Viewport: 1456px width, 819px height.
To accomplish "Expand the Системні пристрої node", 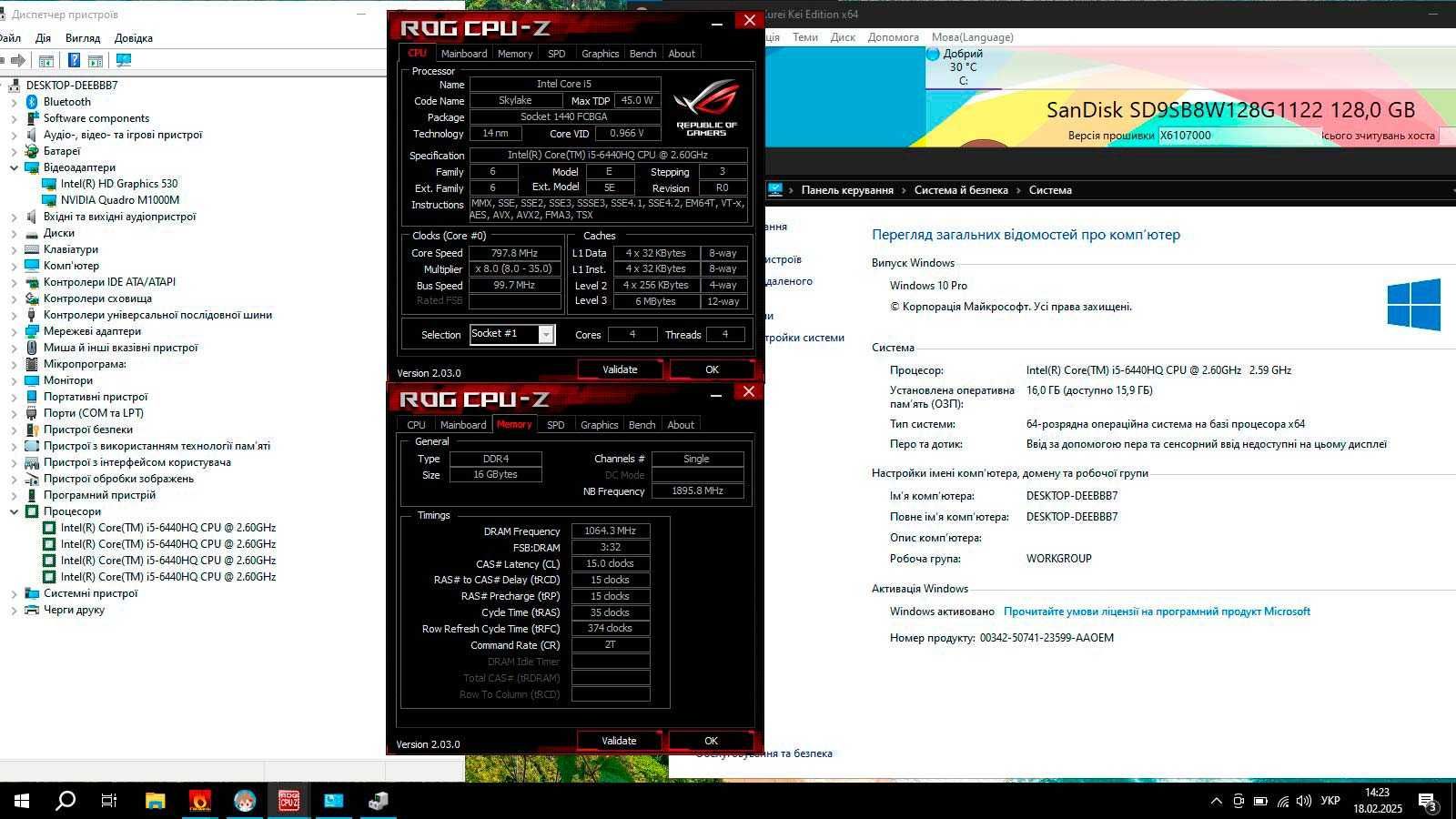I will 14,593.
